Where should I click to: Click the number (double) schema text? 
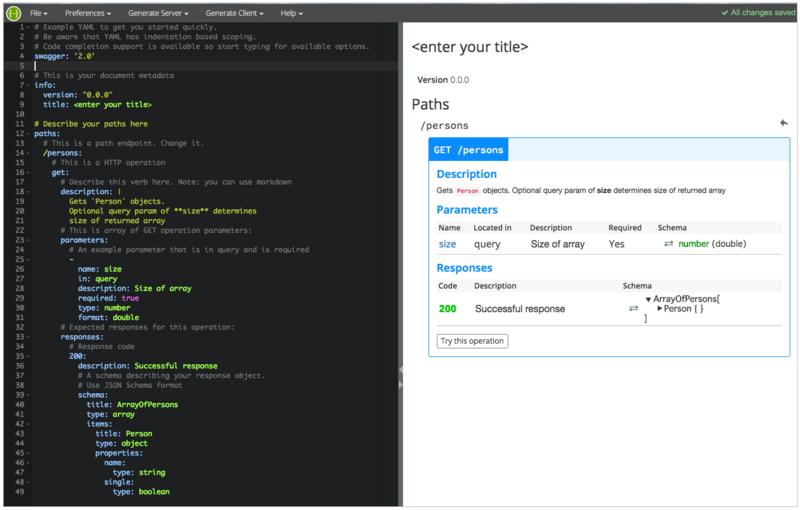(712, 244)
